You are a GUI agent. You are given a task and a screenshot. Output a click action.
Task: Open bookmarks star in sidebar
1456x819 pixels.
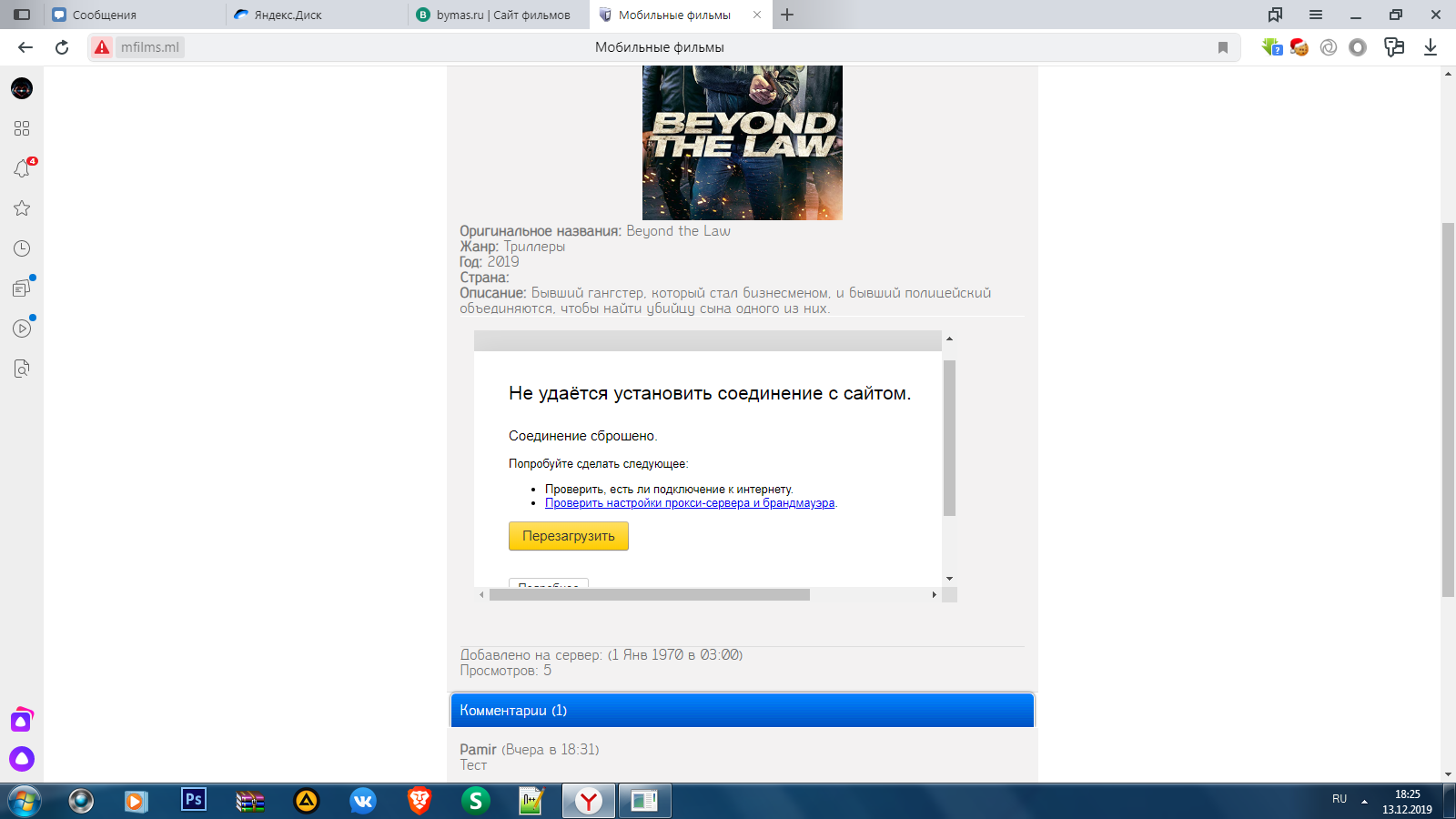pos(22,208)
